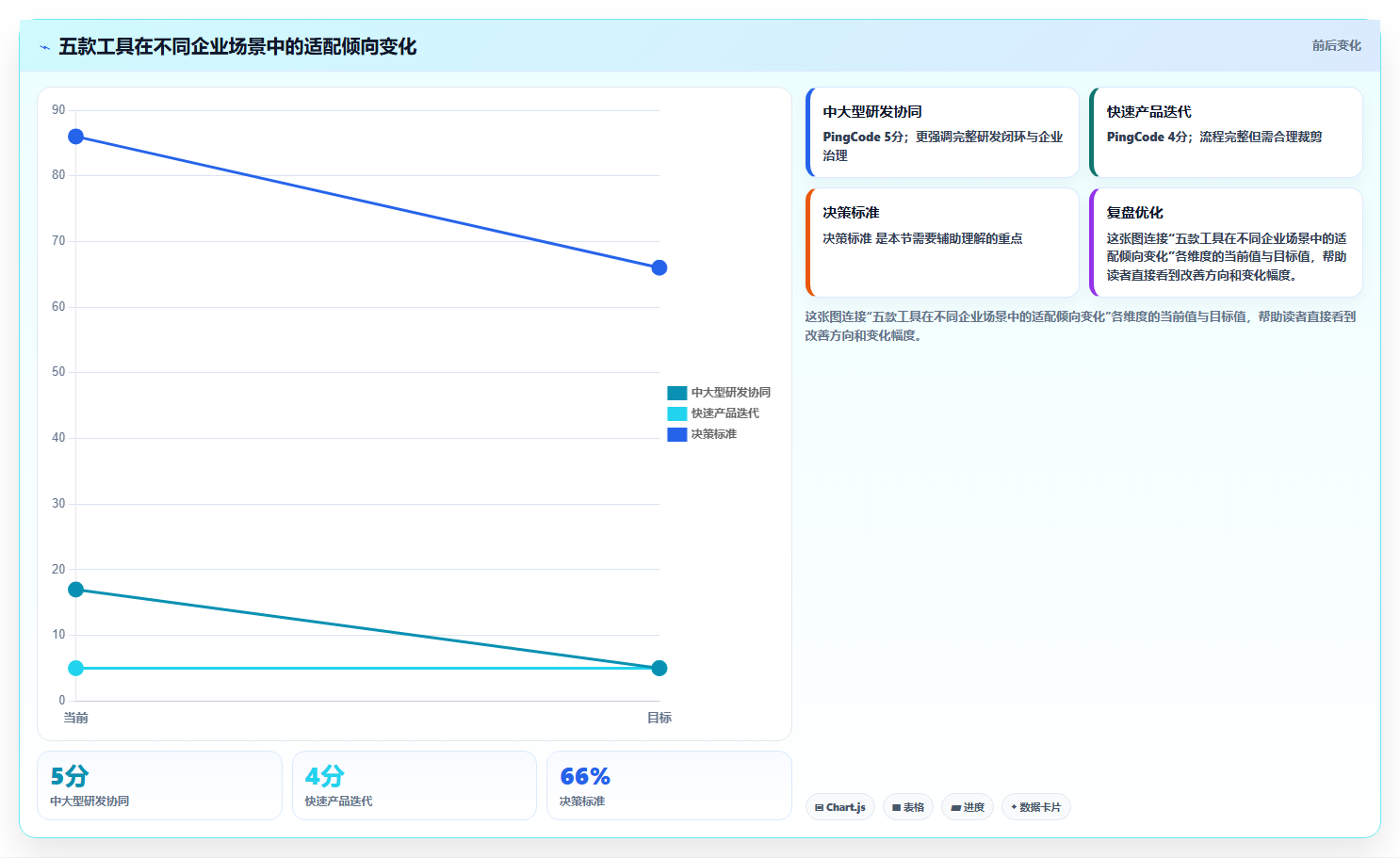Click the 决策标准 caption under 66%
Screen dimensions: 1400x858
(x=582, y=801)
